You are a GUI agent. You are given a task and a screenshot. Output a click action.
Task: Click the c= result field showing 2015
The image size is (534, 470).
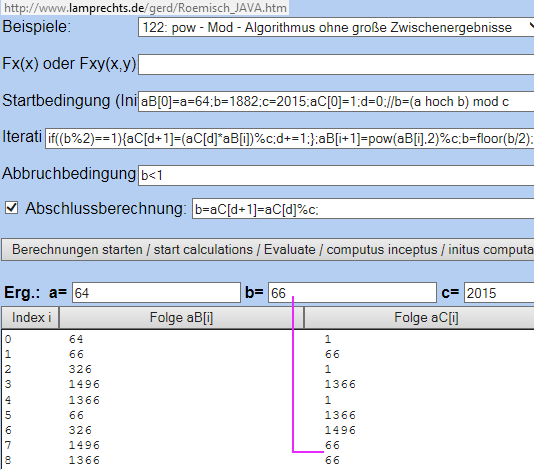pos(499,293)
